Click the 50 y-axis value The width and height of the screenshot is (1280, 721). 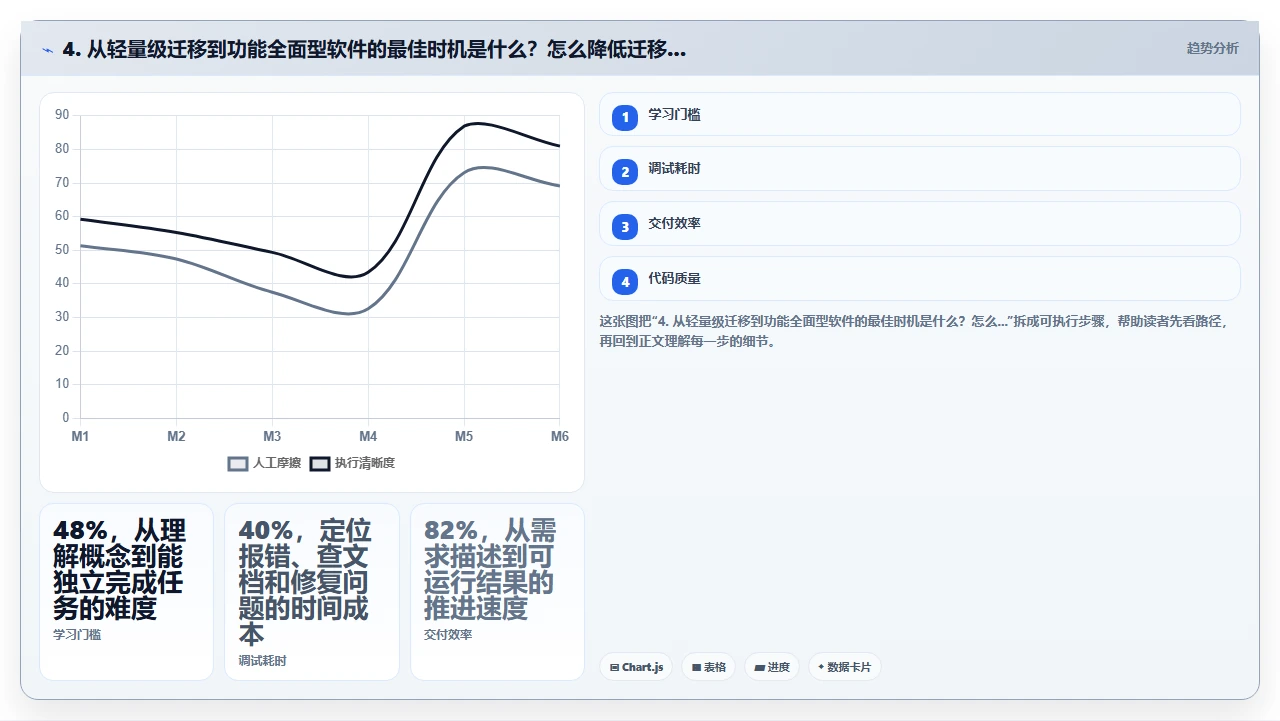pos(62,249)
